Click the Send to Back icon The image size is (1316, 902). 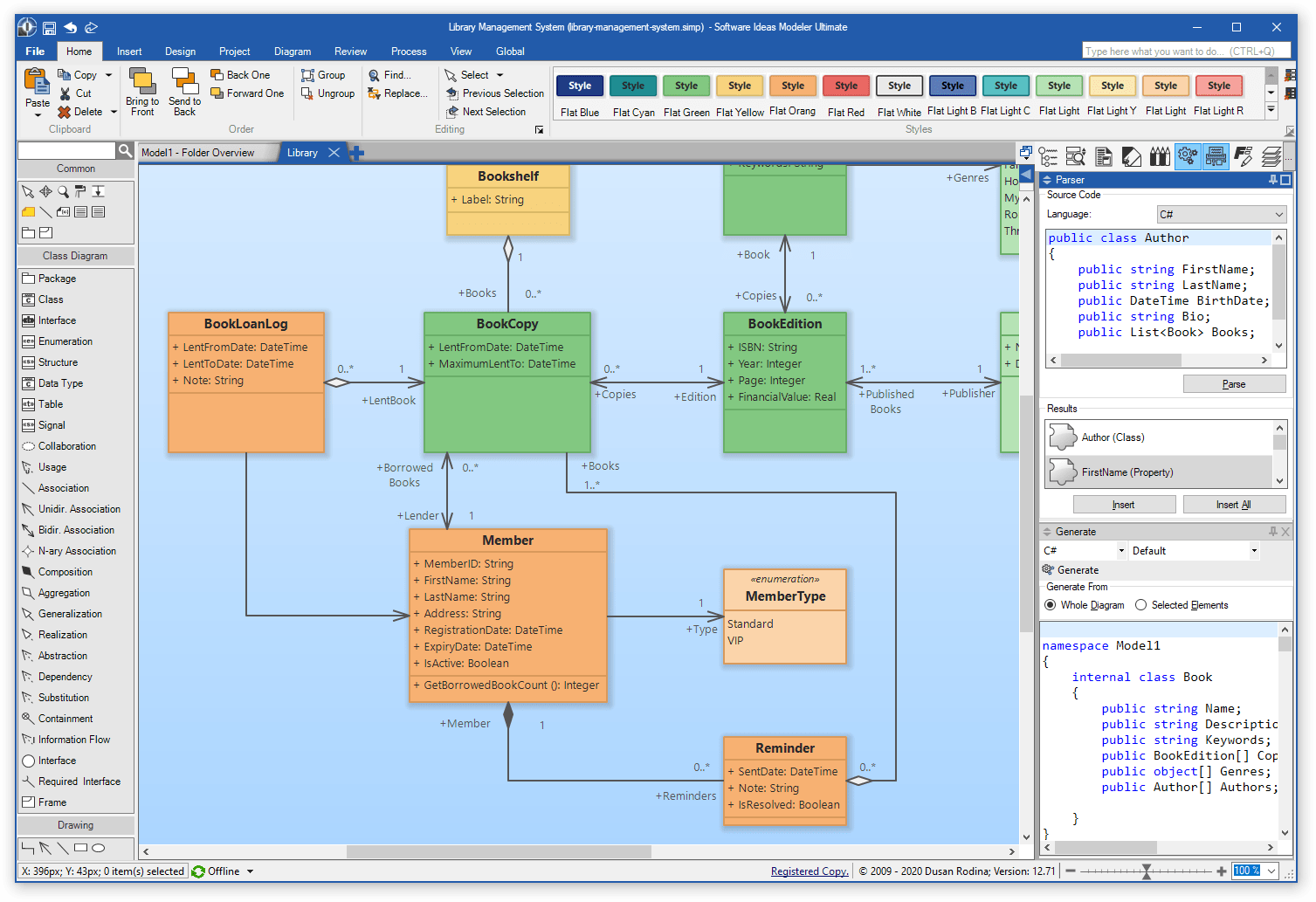pyautogui.click(x=184, y=81)
